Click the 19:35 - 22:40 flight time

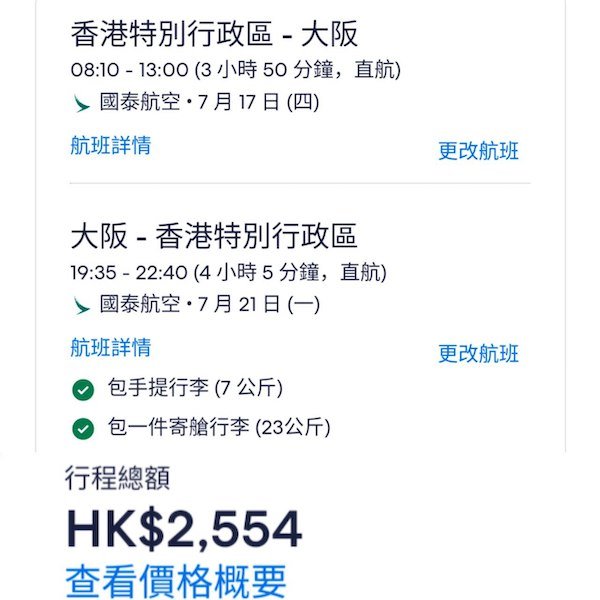tap(128, 272)
